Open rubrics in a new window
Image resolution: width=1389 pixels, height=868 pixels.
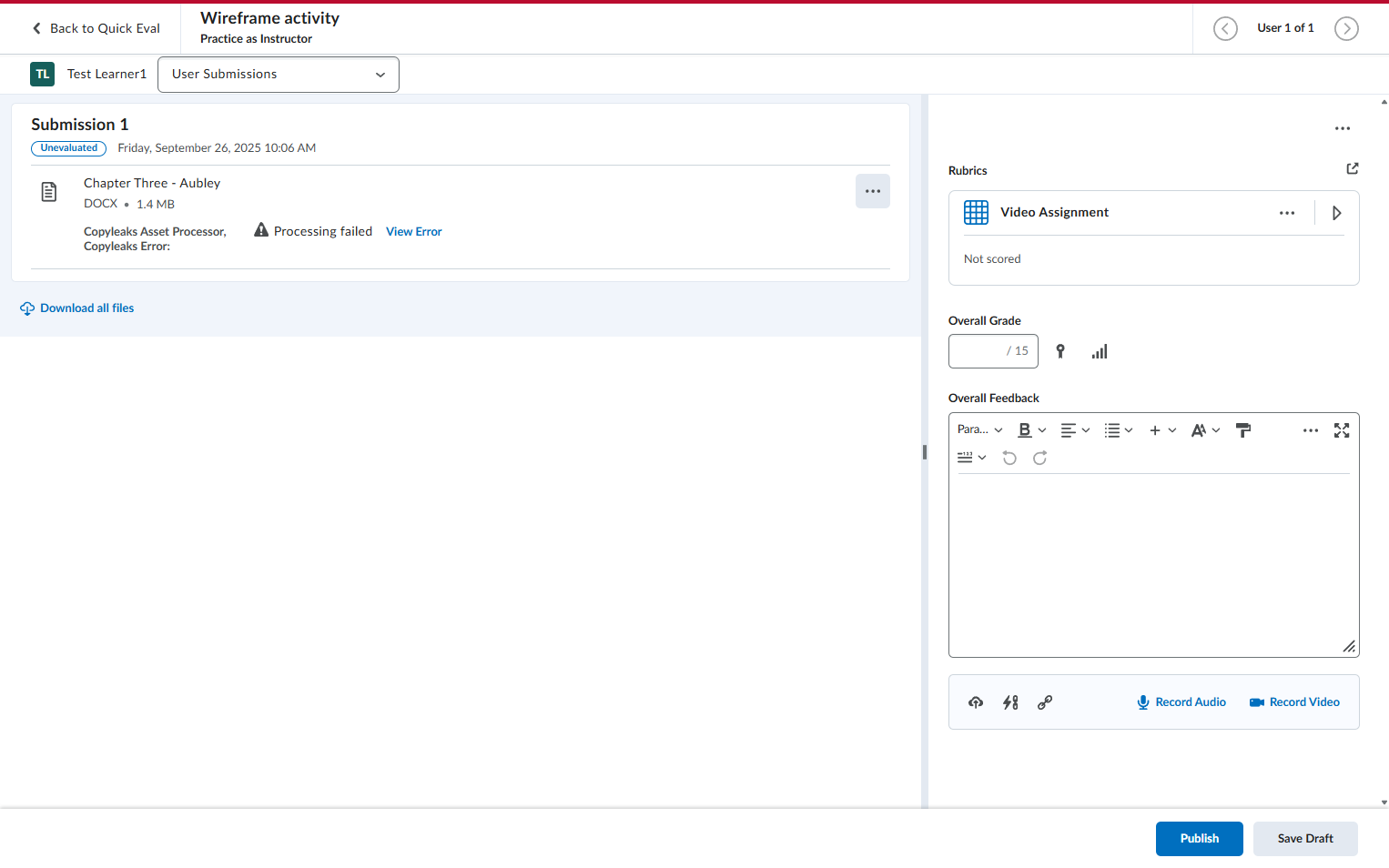pos(1353,168)
